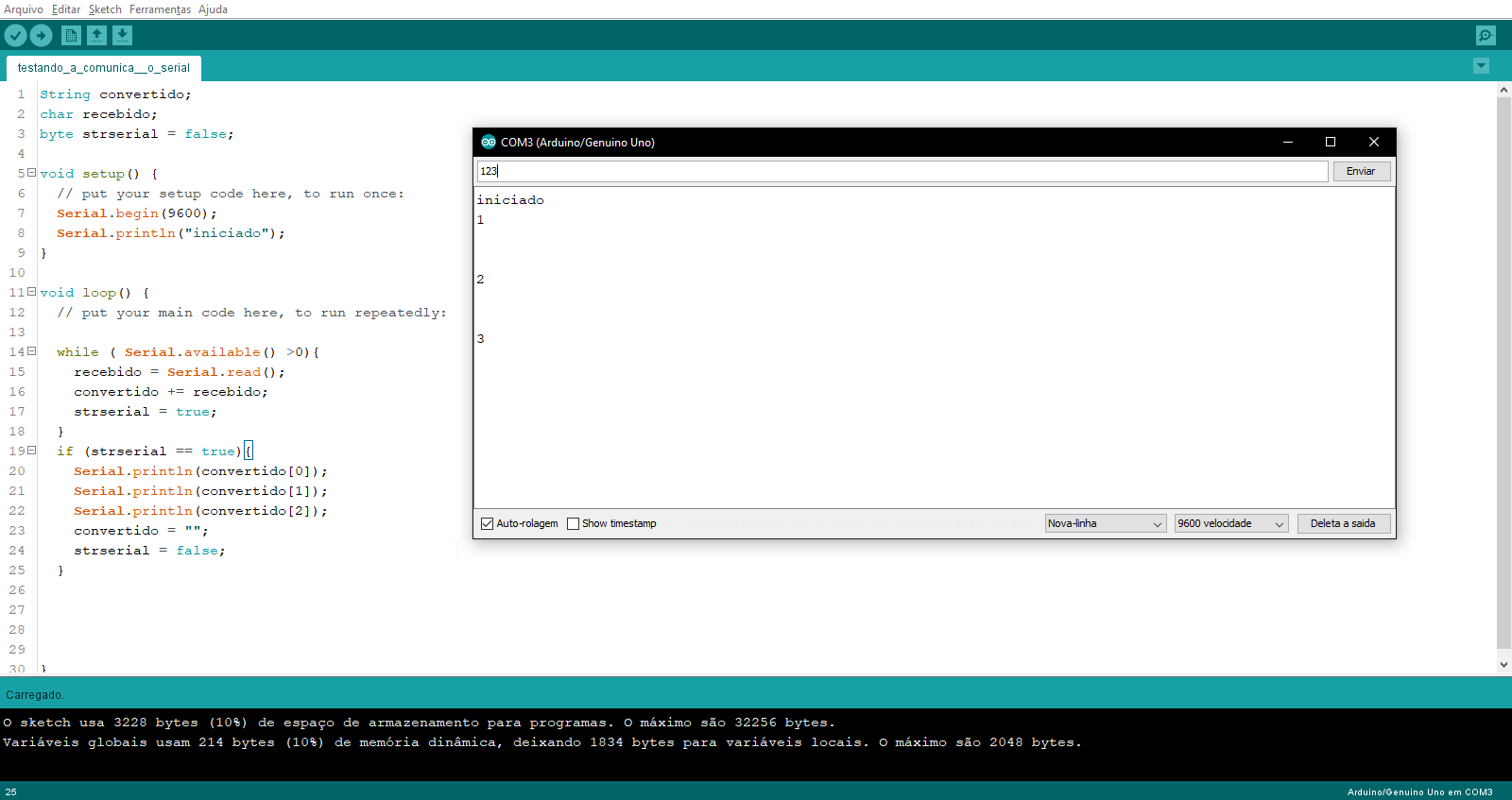The height and width of the screenshot is (800, 1512).
Task: Enable the Show timestamp checkbox
Action: [x=573, y=523]
